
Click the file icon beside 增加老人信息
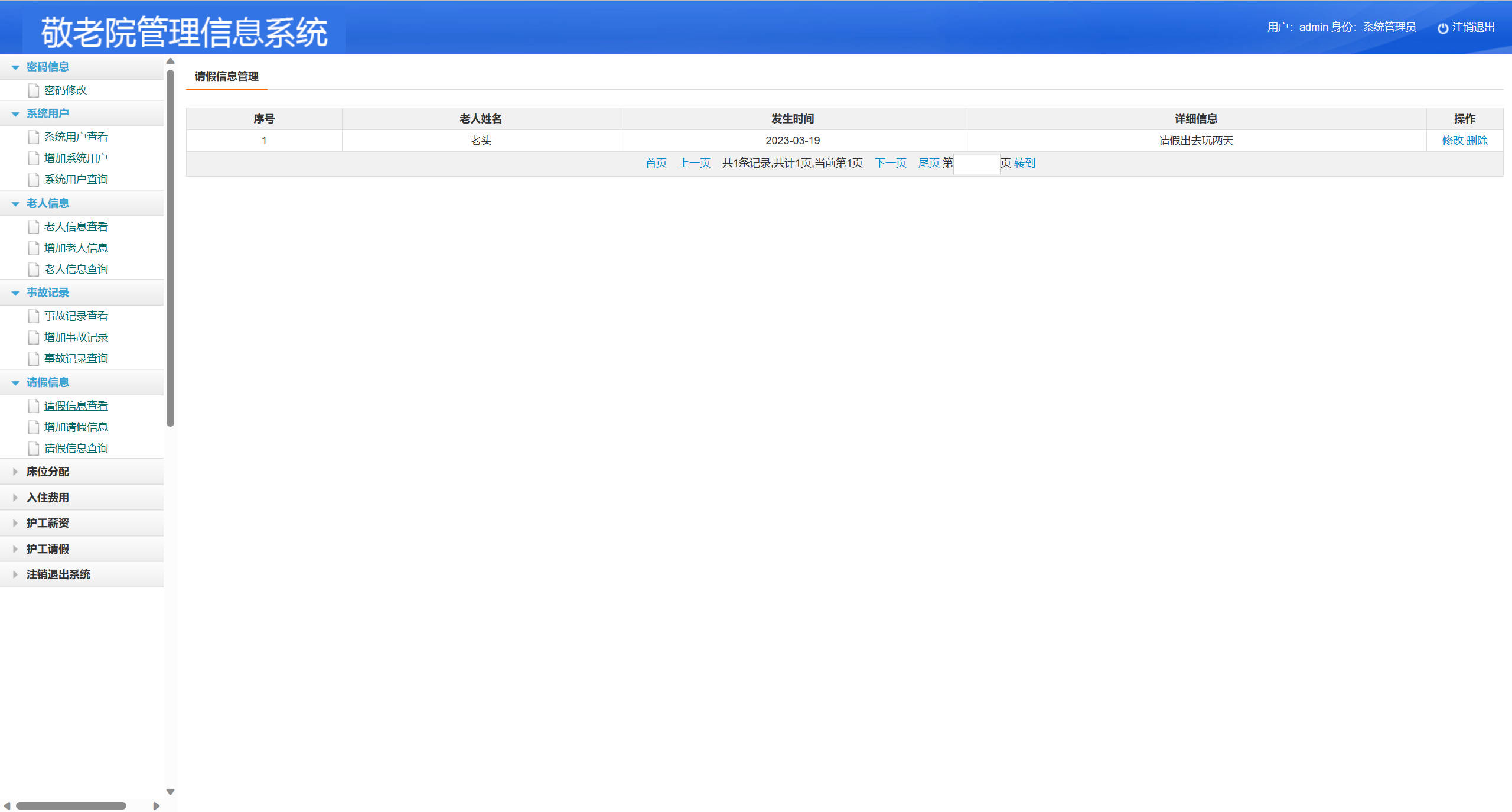point(34,248)
